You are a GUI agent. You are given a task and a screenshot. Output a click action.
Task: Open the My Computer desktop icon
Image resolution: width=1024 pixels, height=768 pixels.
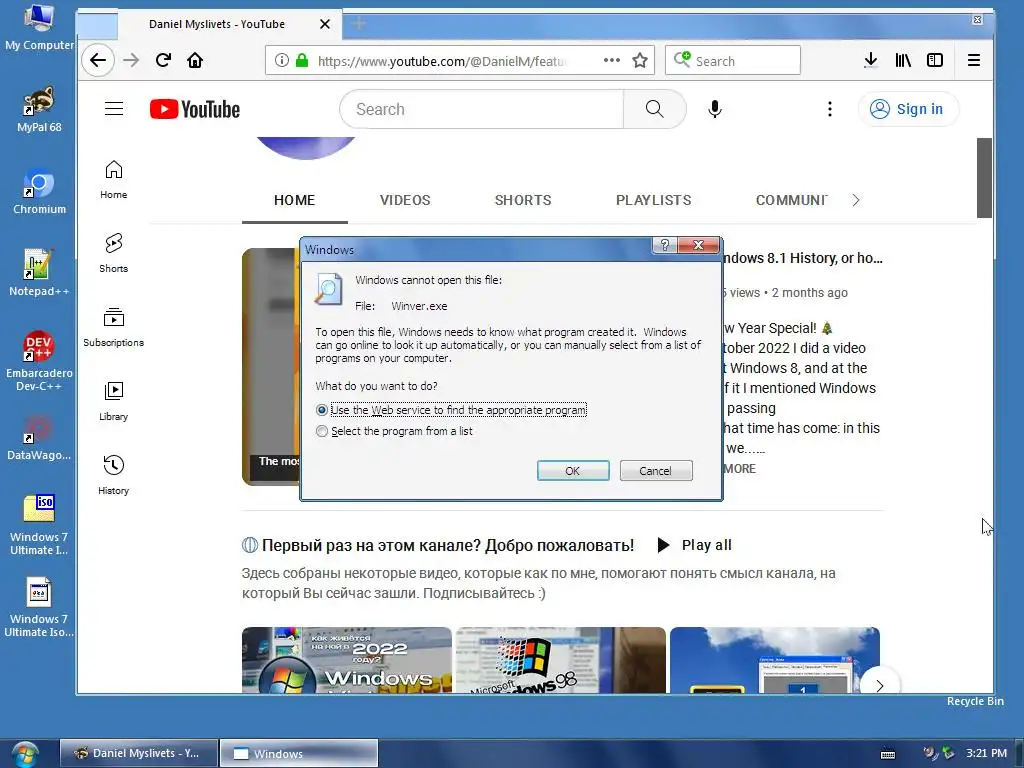(39, 27)
